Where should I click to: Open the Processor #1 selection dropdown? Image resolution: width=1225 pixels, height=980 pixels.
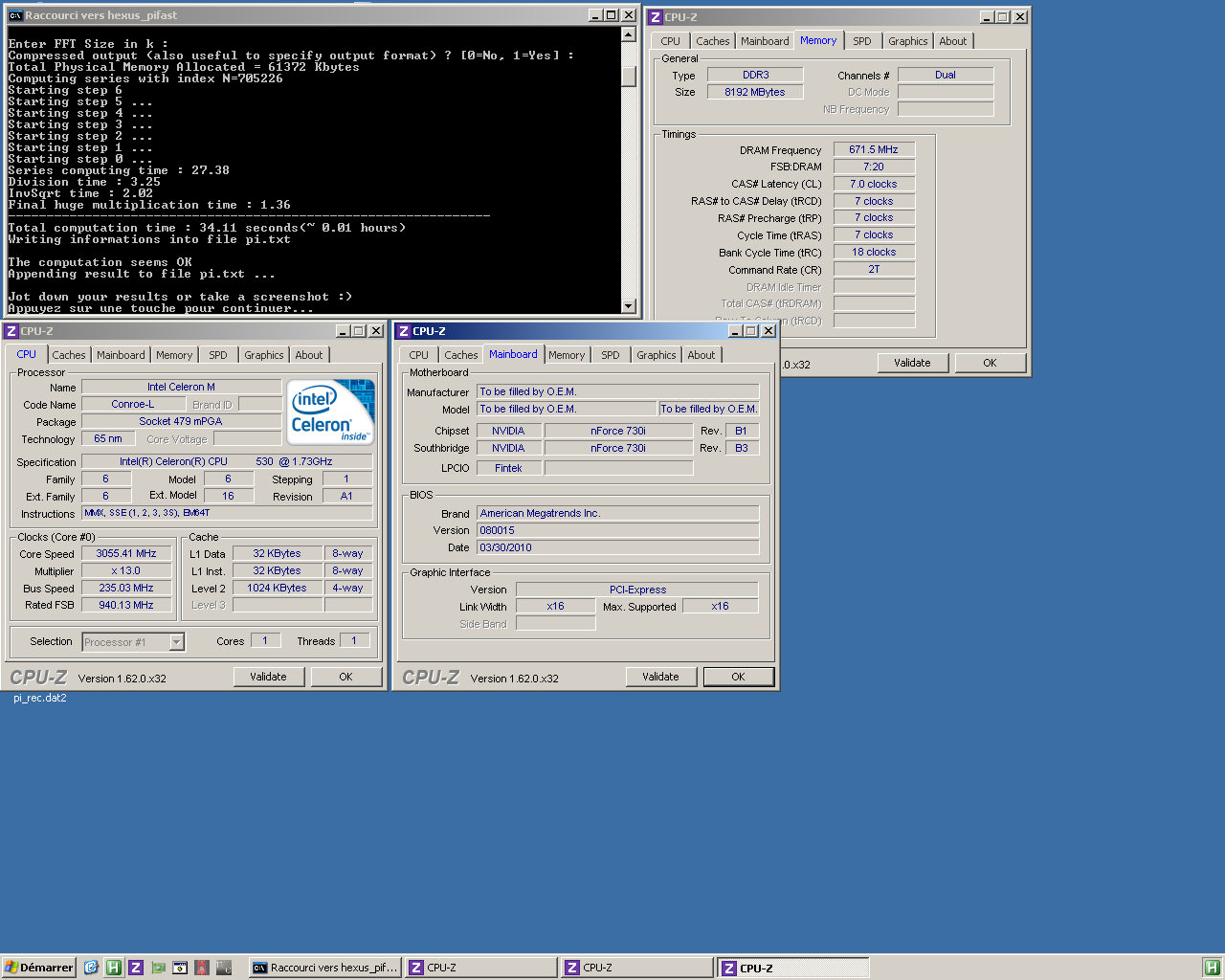[x=176, y=642]
